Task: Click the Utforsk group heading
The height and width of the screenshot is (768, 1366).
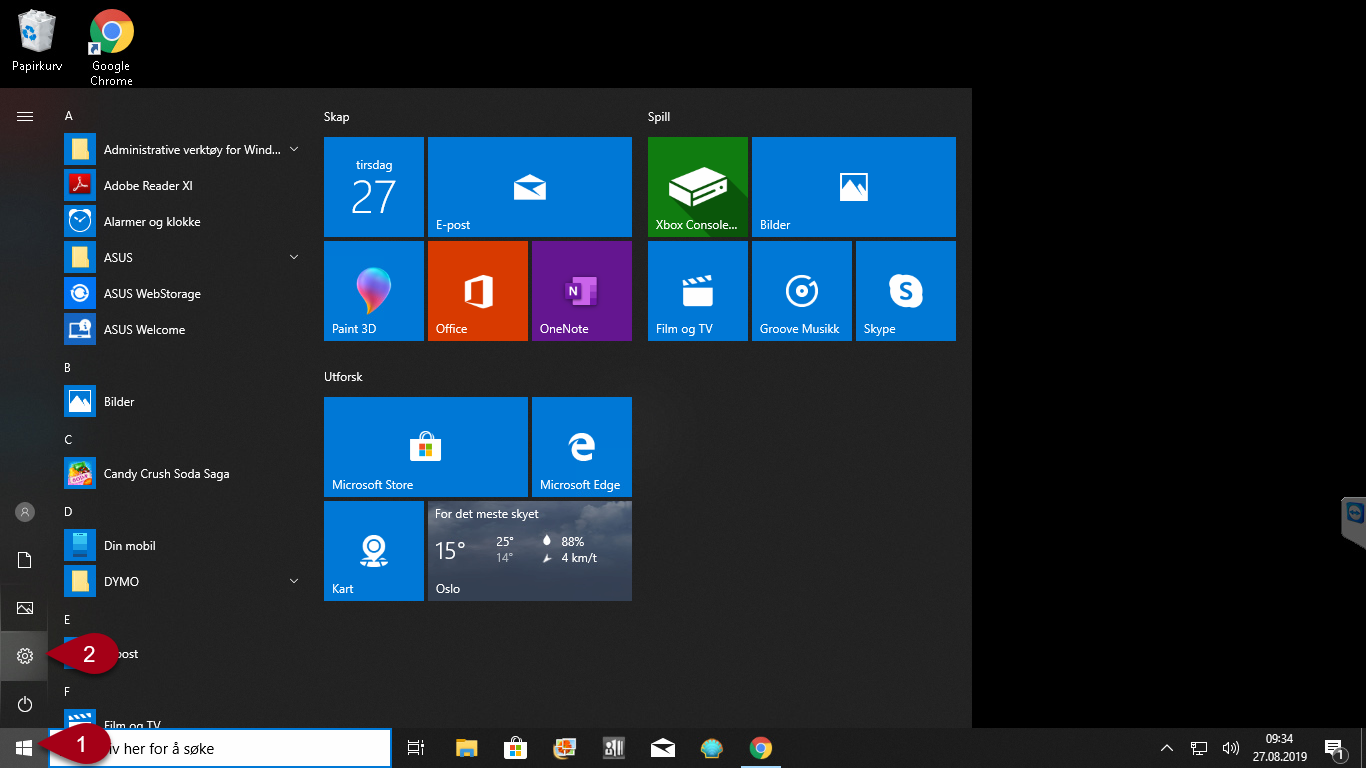Action: (343, 377)
